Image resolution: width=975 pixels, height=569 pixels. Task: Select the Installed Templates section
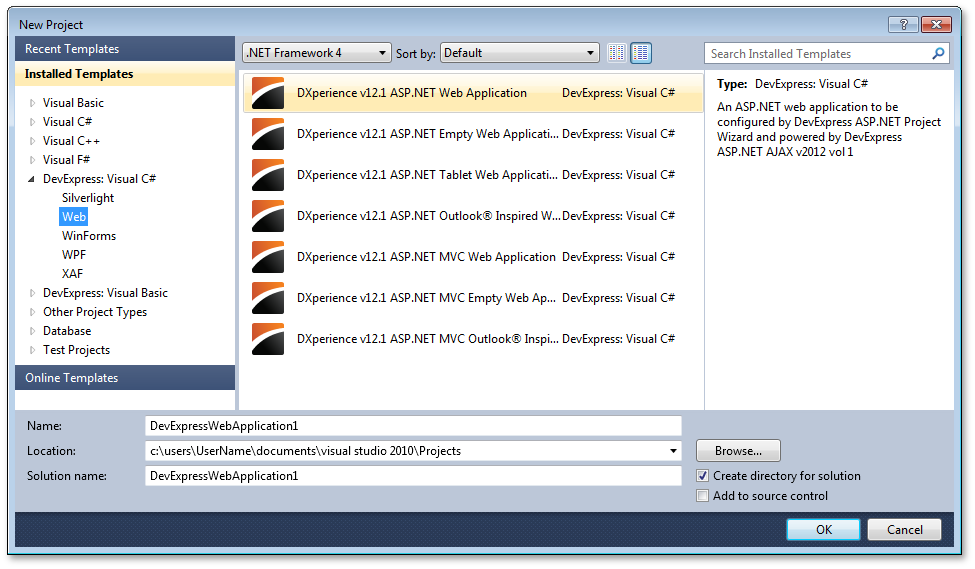pos(125,73)
